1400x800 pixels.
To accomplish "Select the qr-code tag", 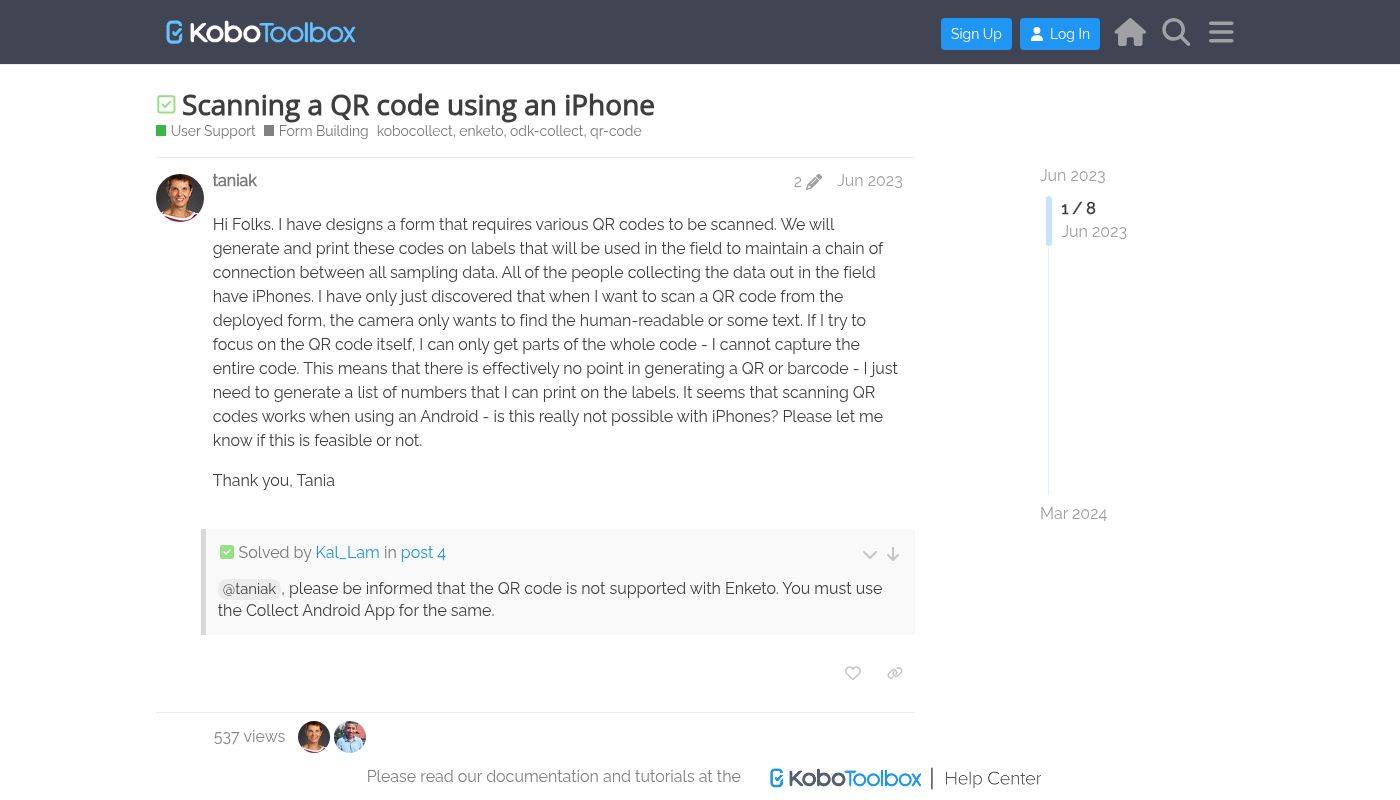I will point(615,131).
